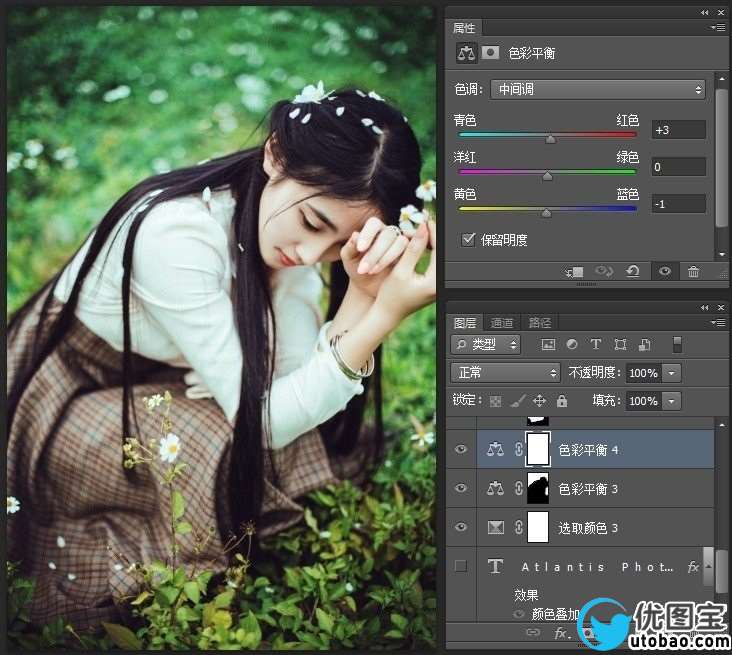Lock all padlock icon
This screenshot has height=655, width=732.
click(x=562, y=401)
